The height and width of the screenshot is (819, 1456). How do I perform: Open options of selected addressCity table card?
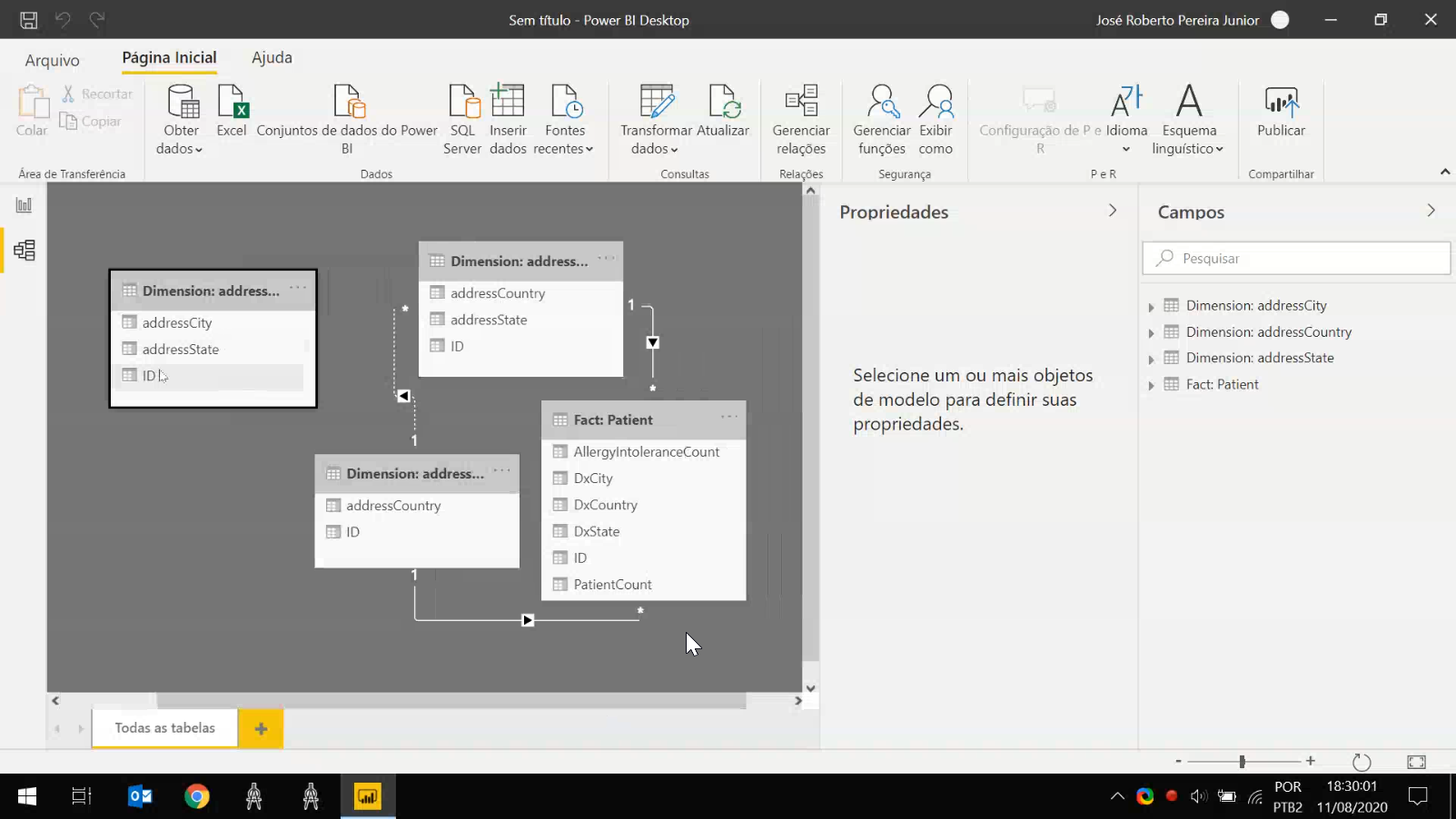pos(298,288)
